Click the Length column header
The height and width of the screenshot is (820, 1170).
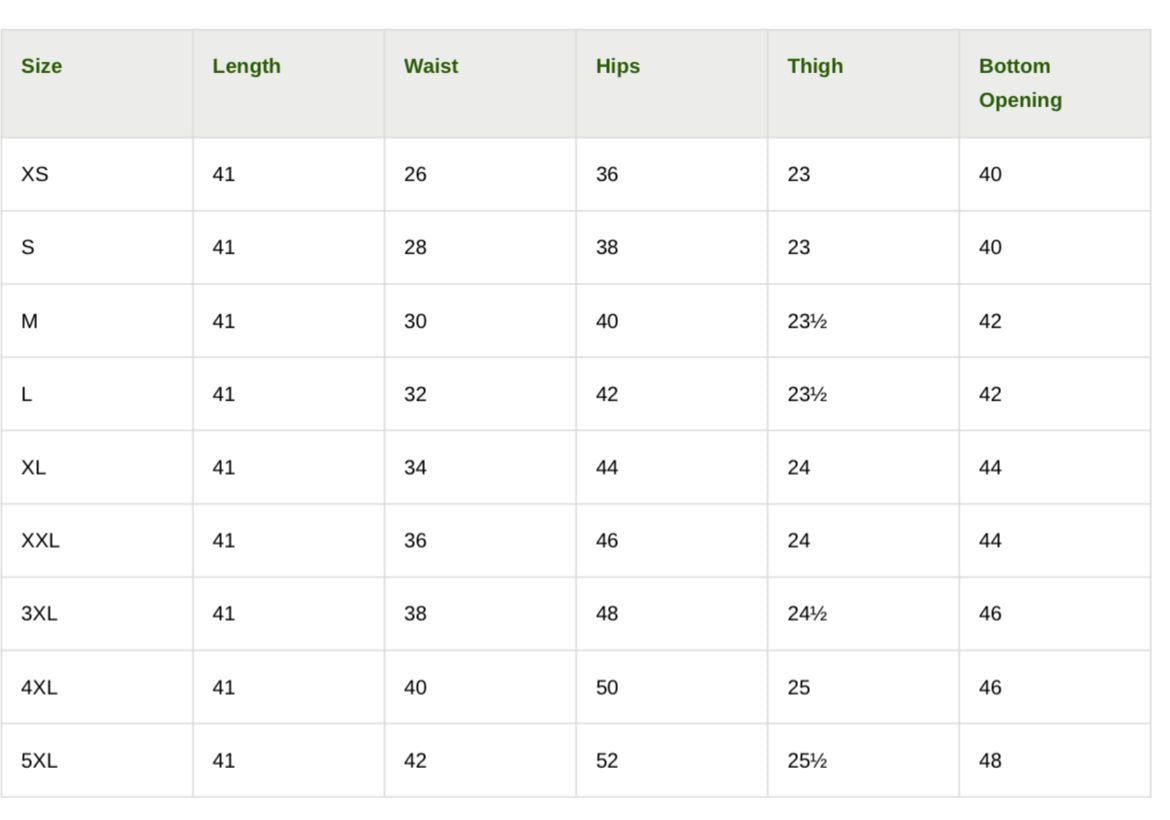246,66
